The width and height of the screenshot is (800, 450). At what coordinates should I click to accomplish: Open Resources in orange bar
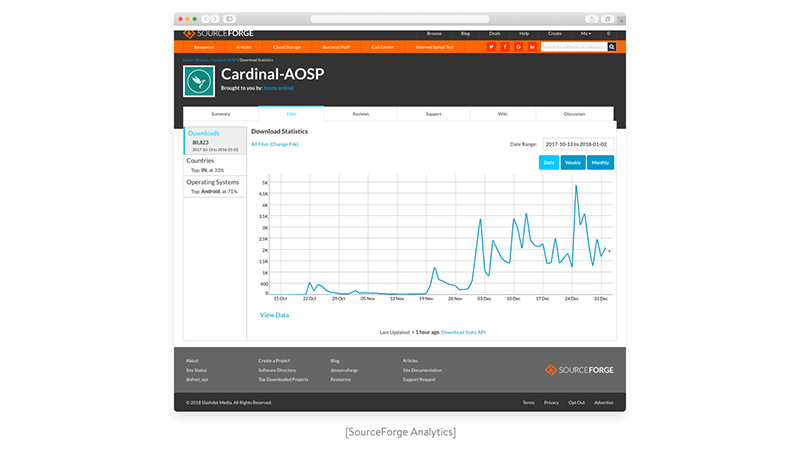pos(204,47)
